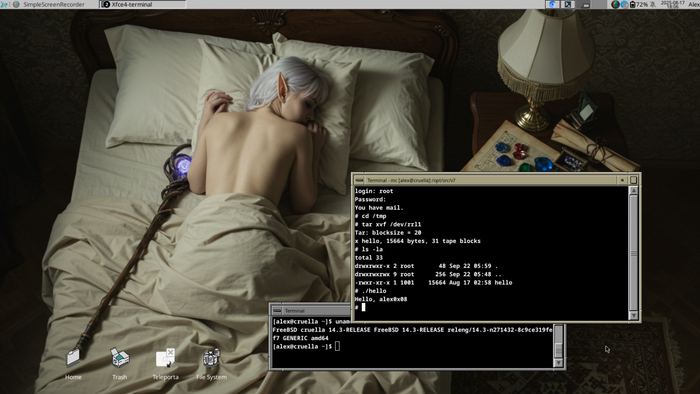Viewport: 700px width, 394px height.
Task: Click the front terminal scrollbar thumb
Action: pyautogui.click(x=633, y=253)
